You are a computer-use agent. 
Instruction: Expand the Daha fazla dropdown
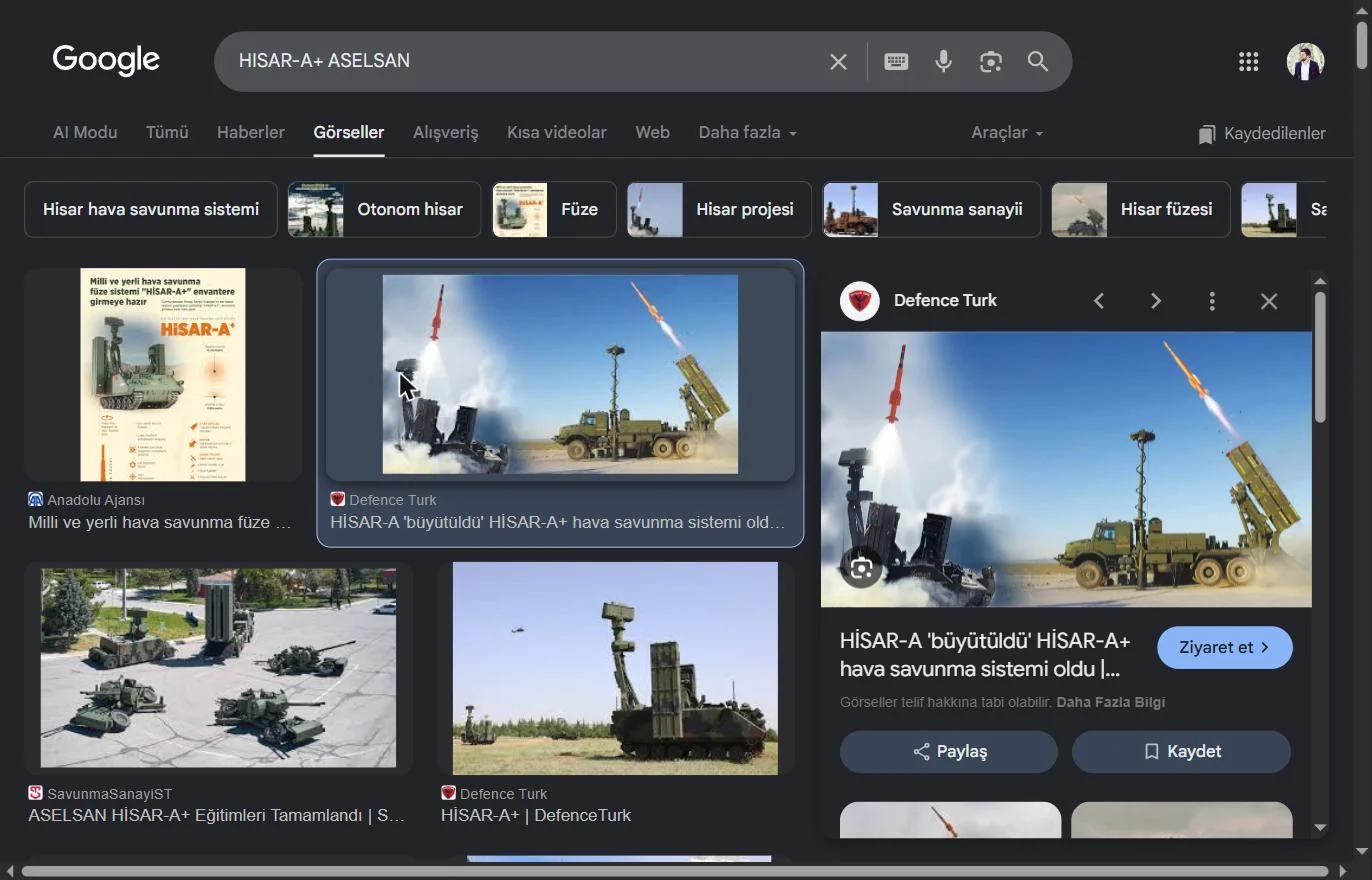pos(747,133)
